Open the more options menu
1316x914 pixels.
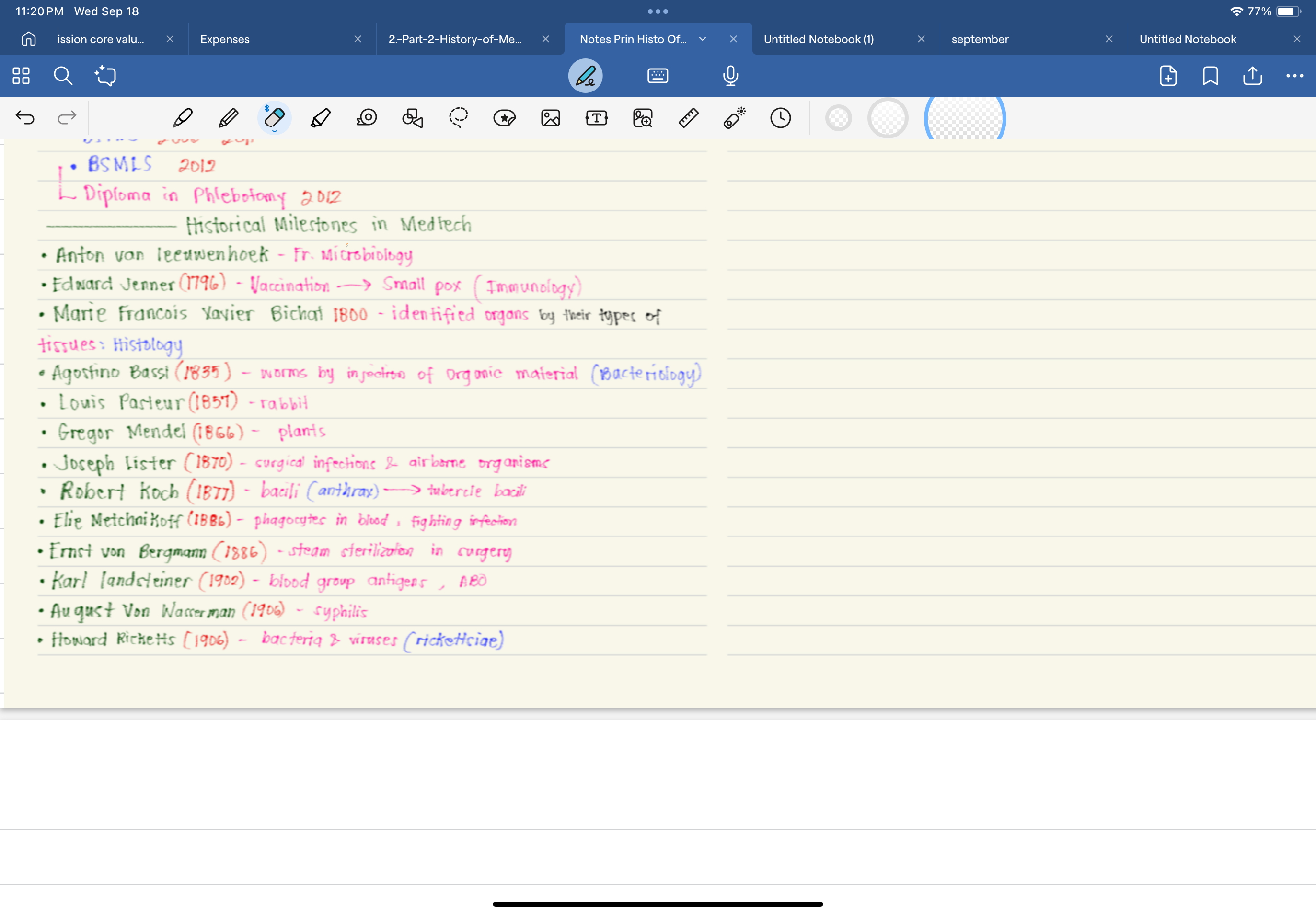pyautogui.click(x=1294, y=76)
